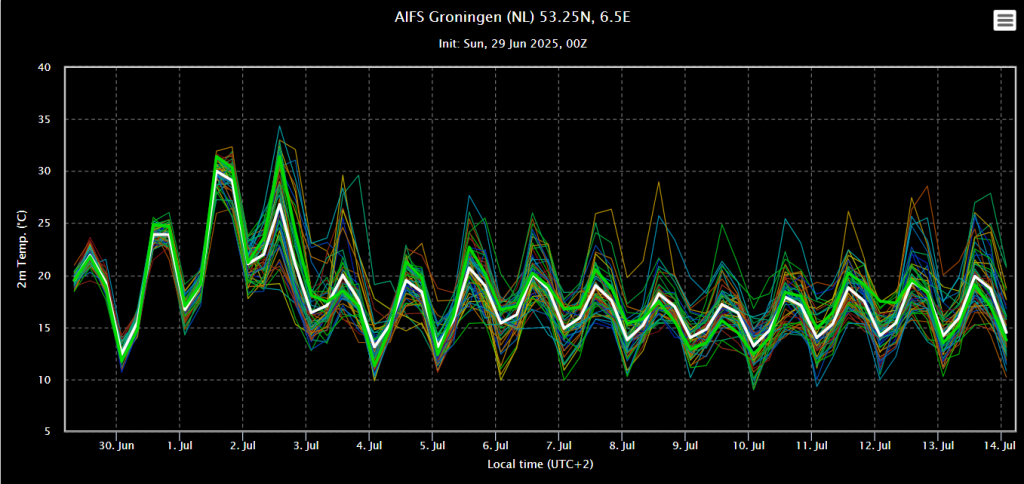Select the 14. Jul date label
The height and width of the screenshot is (484, 1024).
pos(1002,444)
